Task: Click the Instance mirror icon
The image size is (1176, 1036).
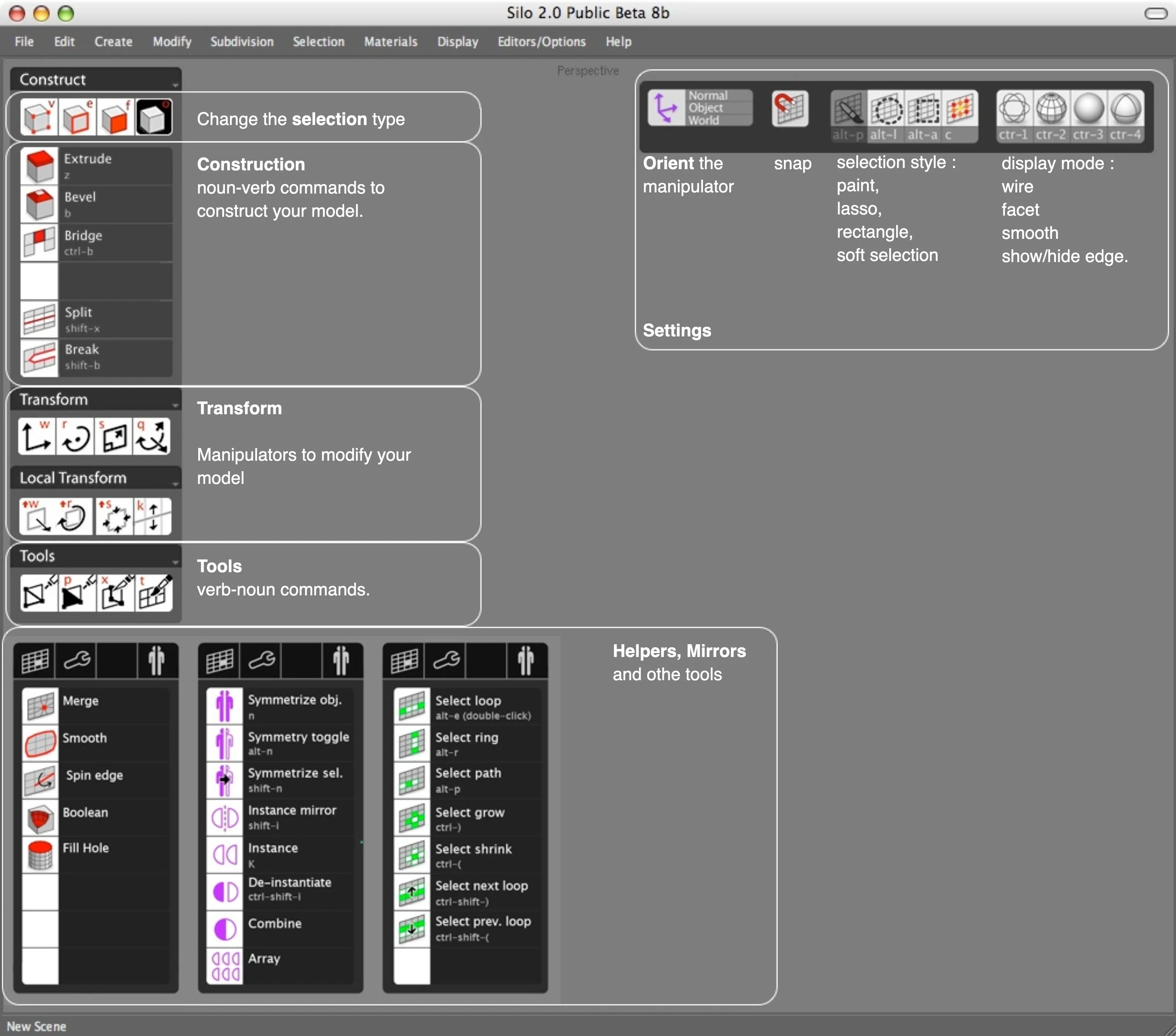Action: (225, 818)
